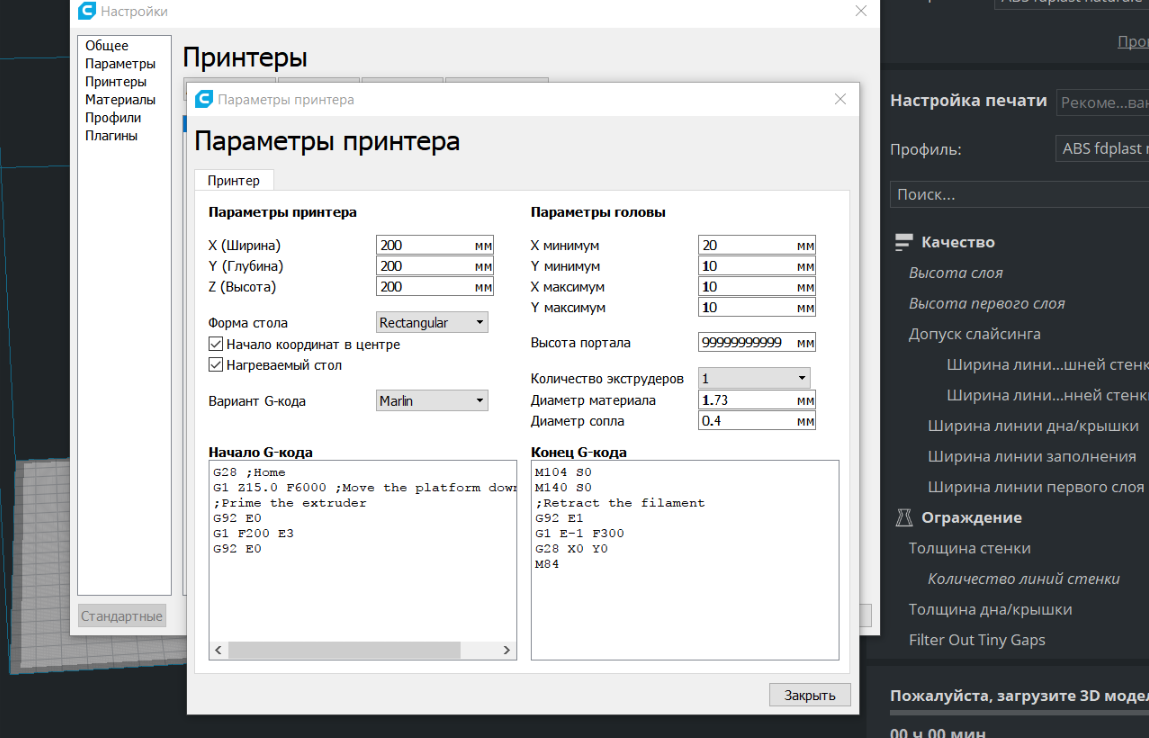The image size is (1149, 738).
Task: Click the Ограждение section icon
Action: (904, 517)
